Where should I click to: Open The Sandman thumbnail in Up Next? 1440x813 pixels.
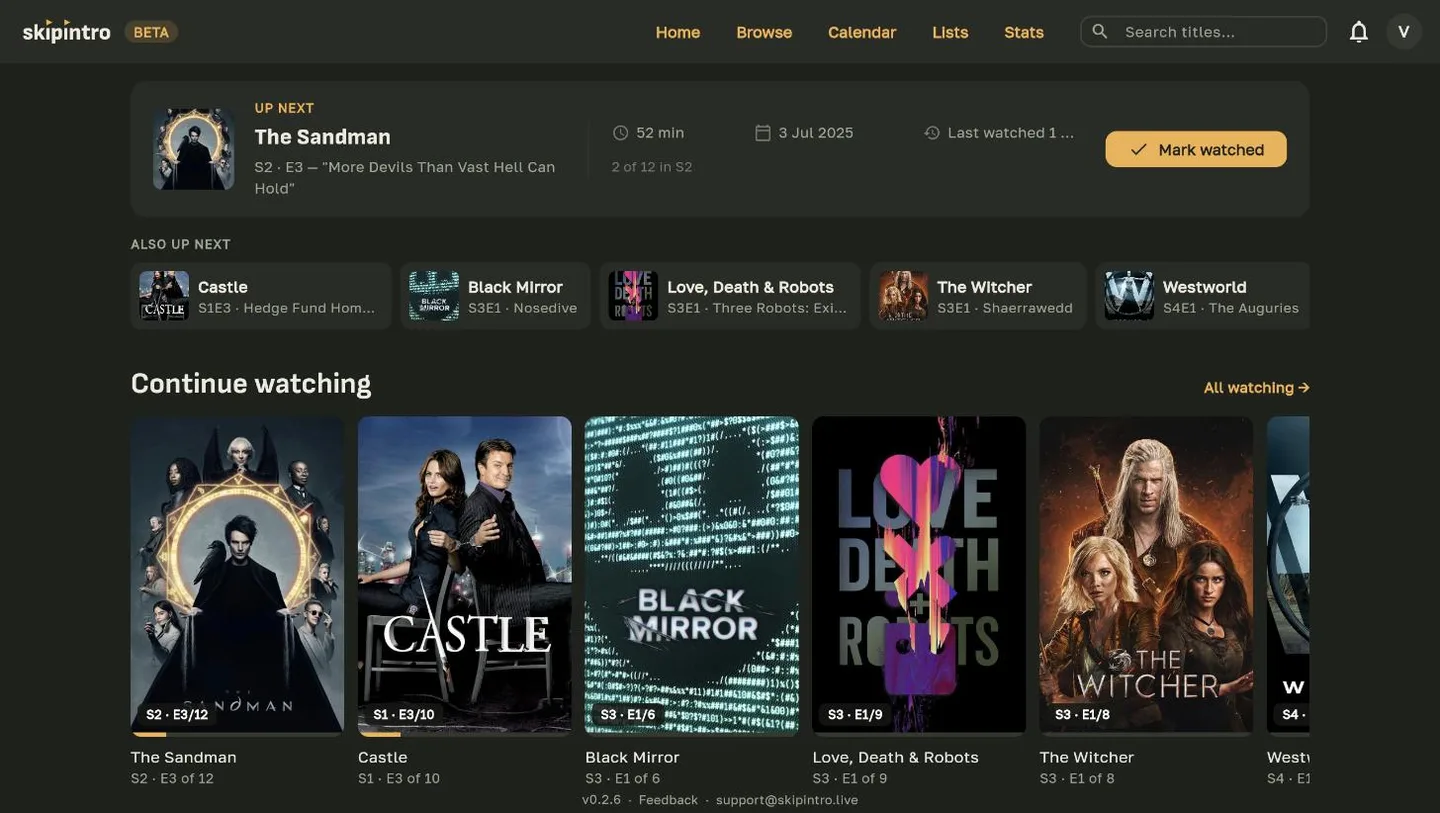pos(193,149)
